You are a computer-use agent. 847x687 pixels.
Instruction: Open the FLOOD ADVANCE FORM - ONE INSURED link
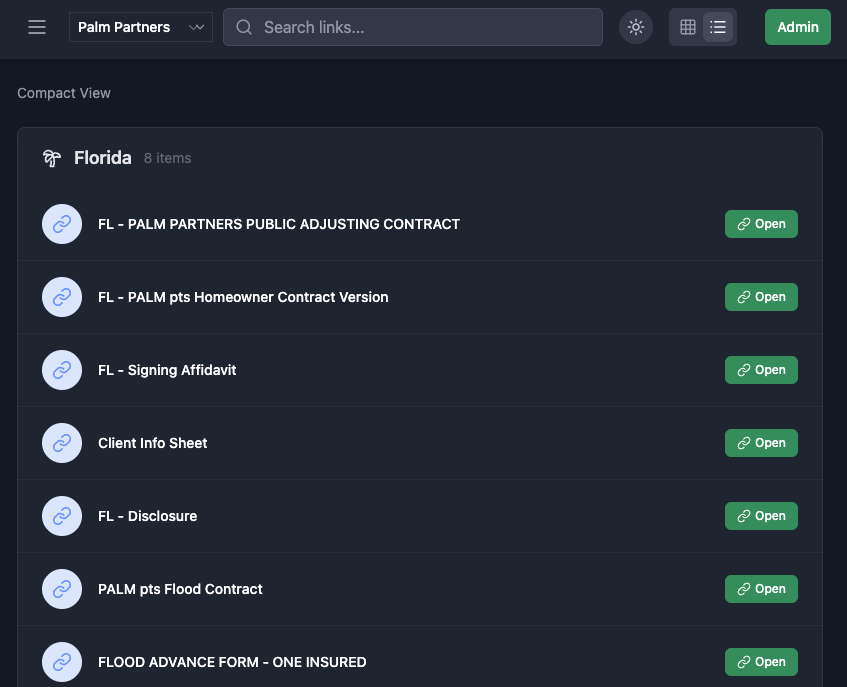(x=761, y=662)
